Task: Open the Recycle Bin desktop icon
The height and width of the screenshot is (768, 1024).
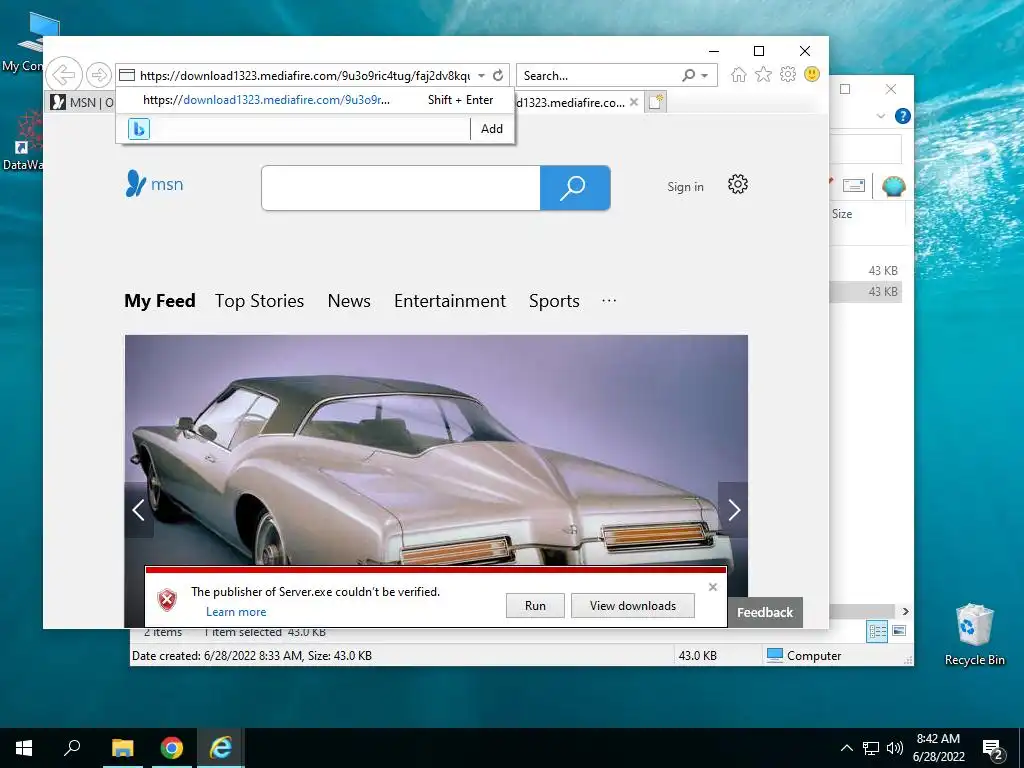Action: [x=974, y=635]
